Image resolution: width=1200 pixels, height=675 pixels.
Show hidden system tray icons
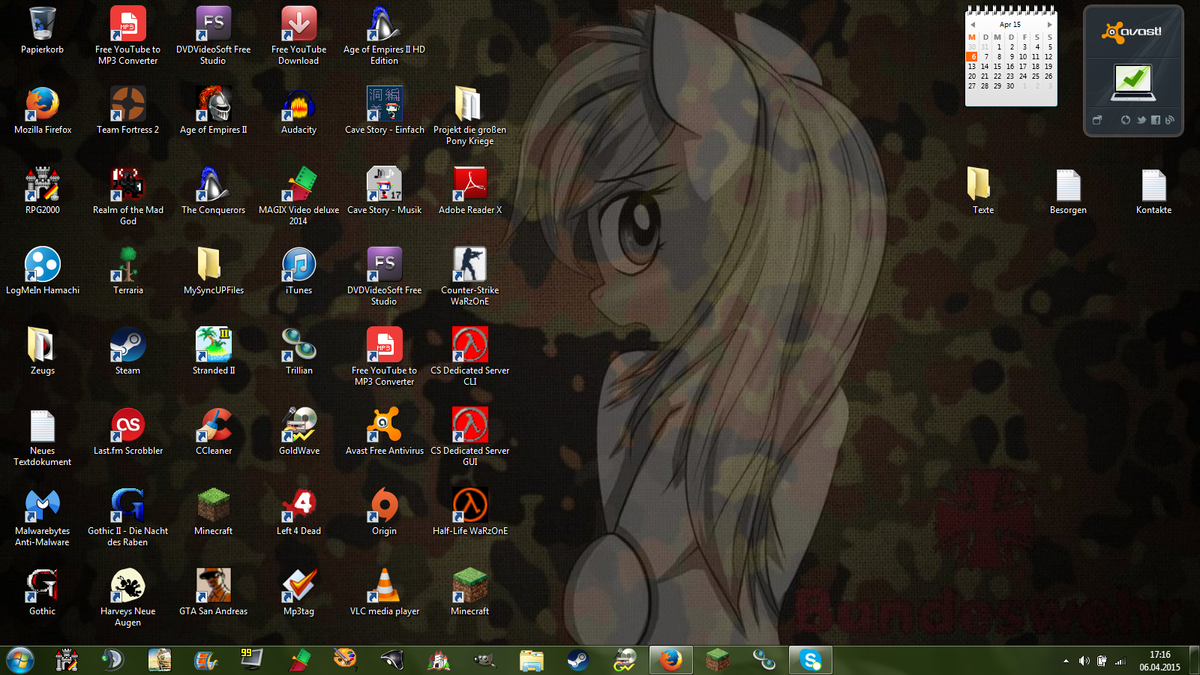pyautogui.click(x=1067, y=661)
